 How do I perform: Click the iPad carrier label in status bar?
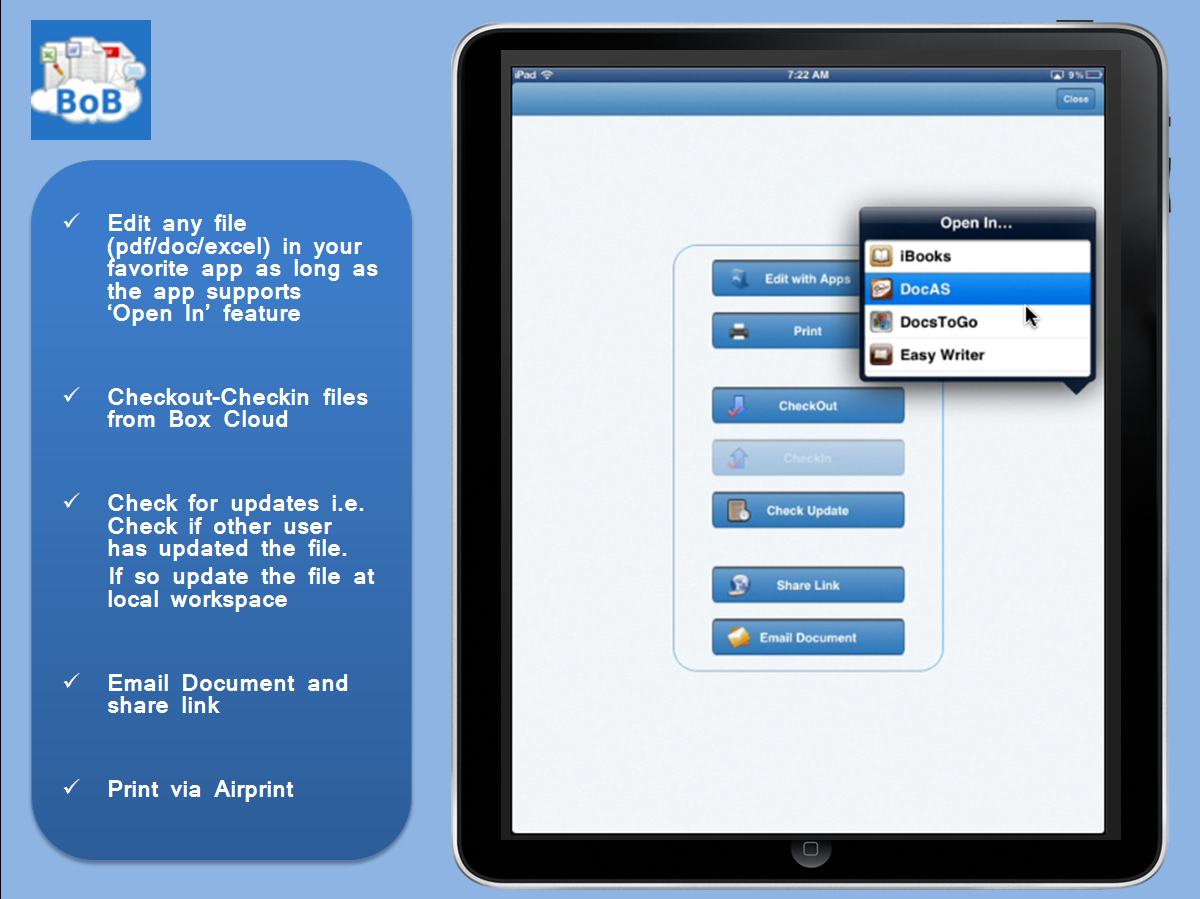pyautogui.click(x=526, y=75)
